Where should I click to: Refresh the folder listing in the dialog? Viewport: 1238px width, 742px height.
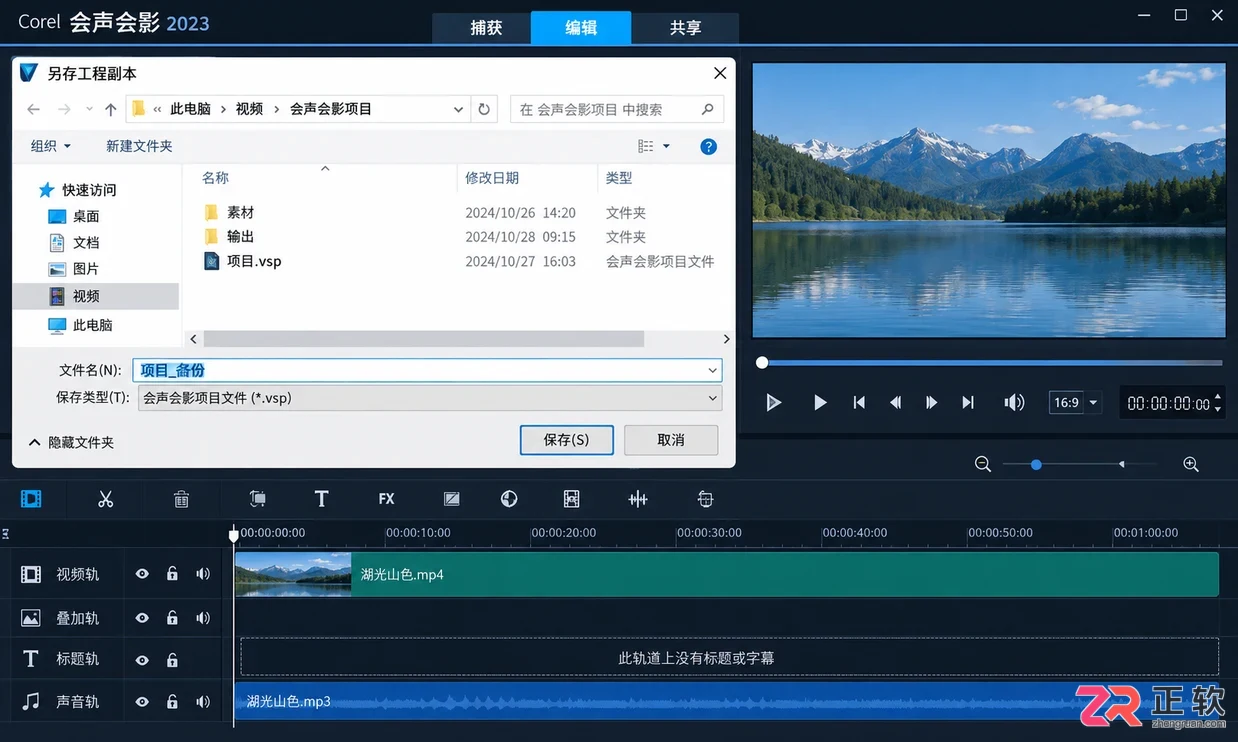[x=484, y=109]
